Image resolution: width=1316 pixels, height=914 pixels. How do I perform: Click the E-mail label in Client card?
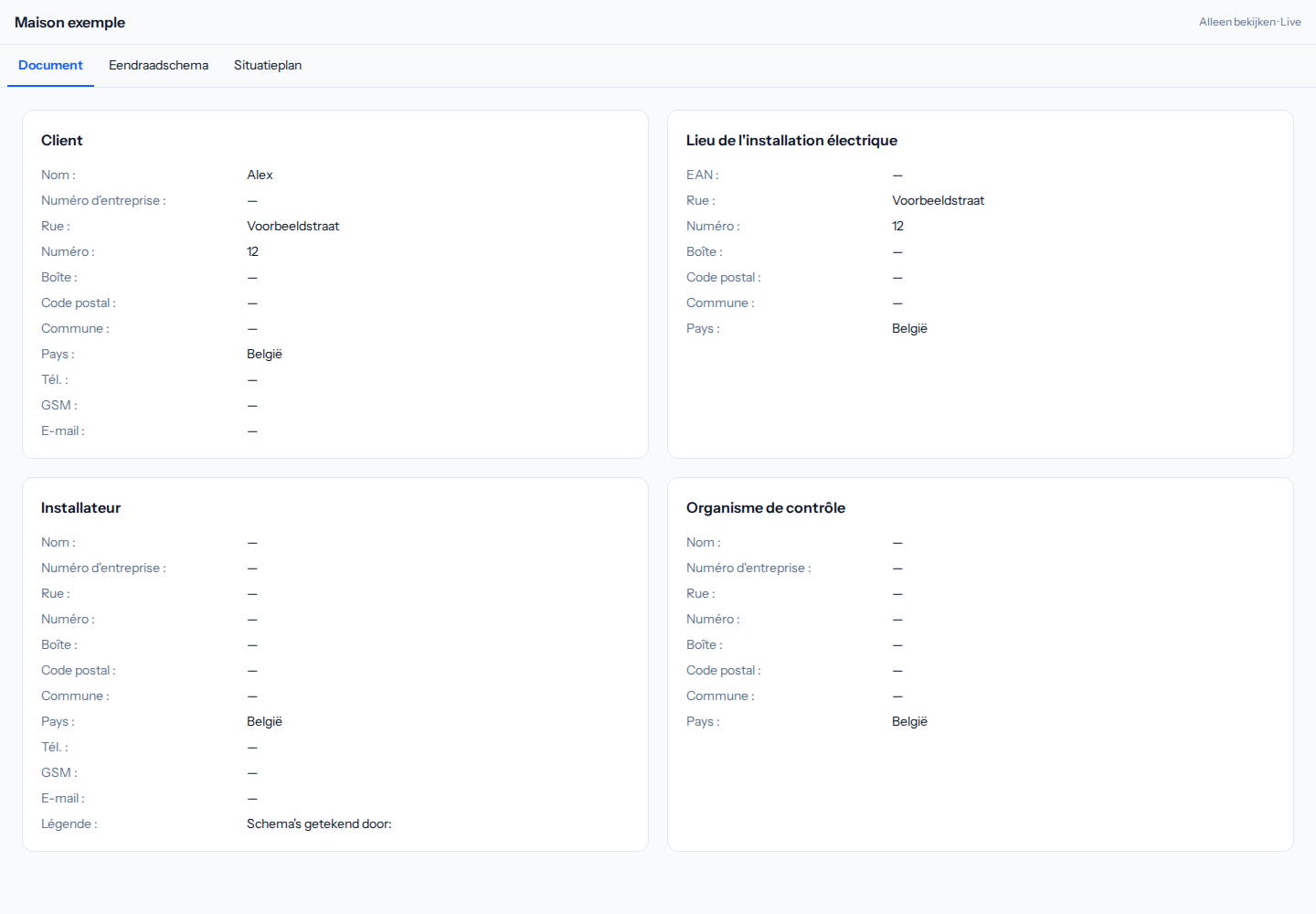62,430
